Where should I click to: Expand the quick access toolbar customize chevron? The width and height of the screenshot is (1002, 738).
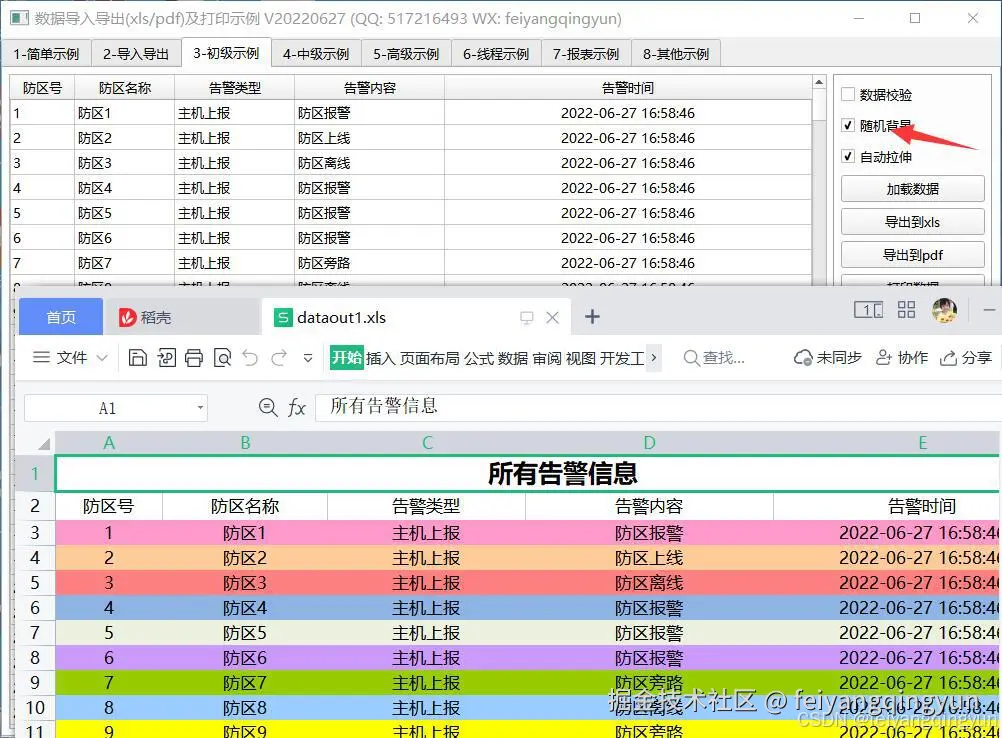coord(307,357)
